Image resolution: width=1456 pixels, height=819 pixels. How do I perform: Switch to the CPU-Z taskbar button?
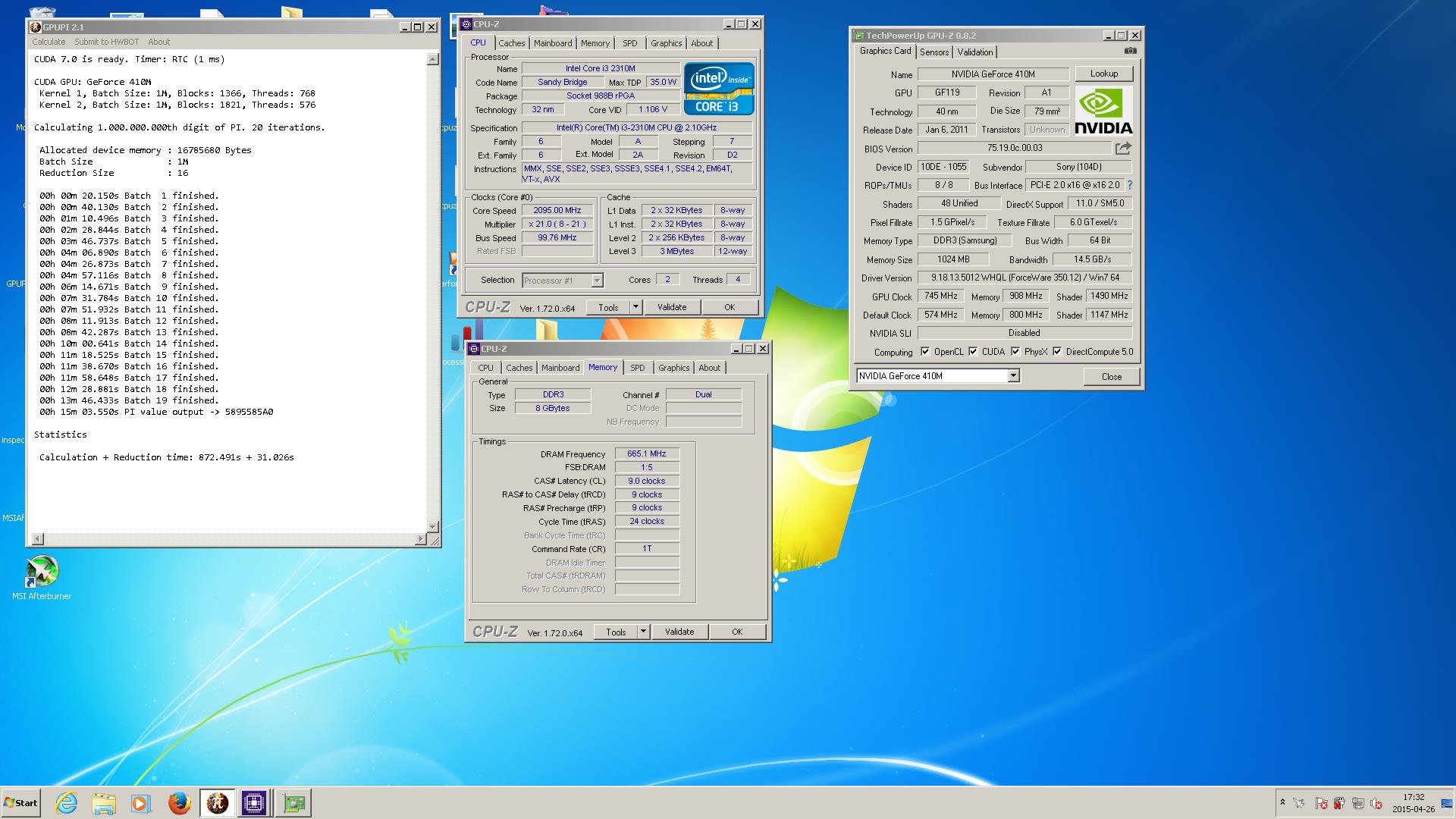[254, 803]
